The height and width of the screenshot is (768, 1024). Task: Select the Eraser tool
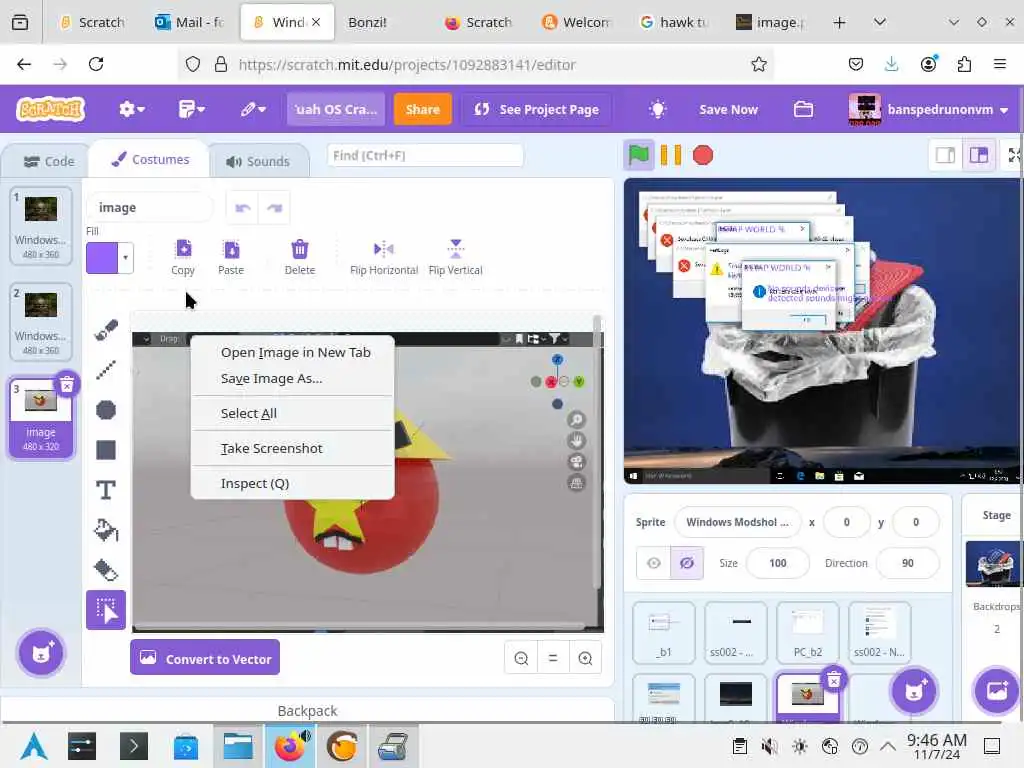[106, 570]
